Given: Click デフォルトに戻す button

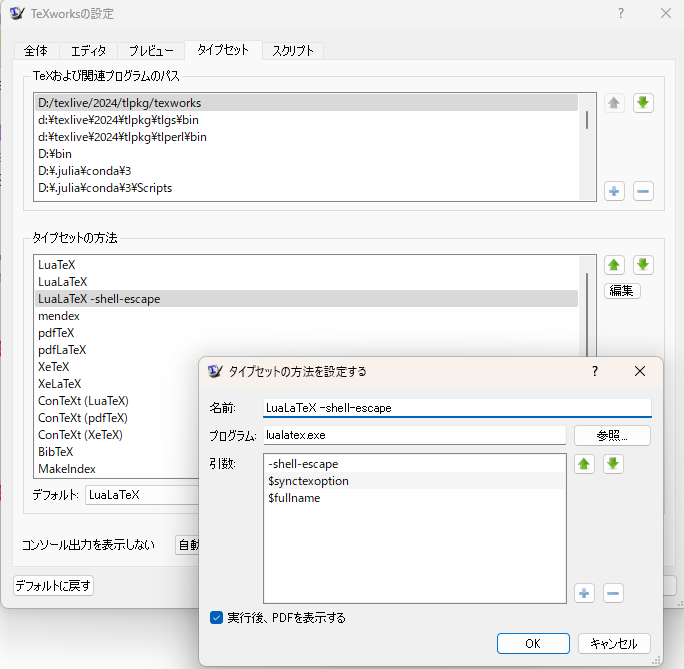Looking at the screenshot, I should [x=53, y=586].
